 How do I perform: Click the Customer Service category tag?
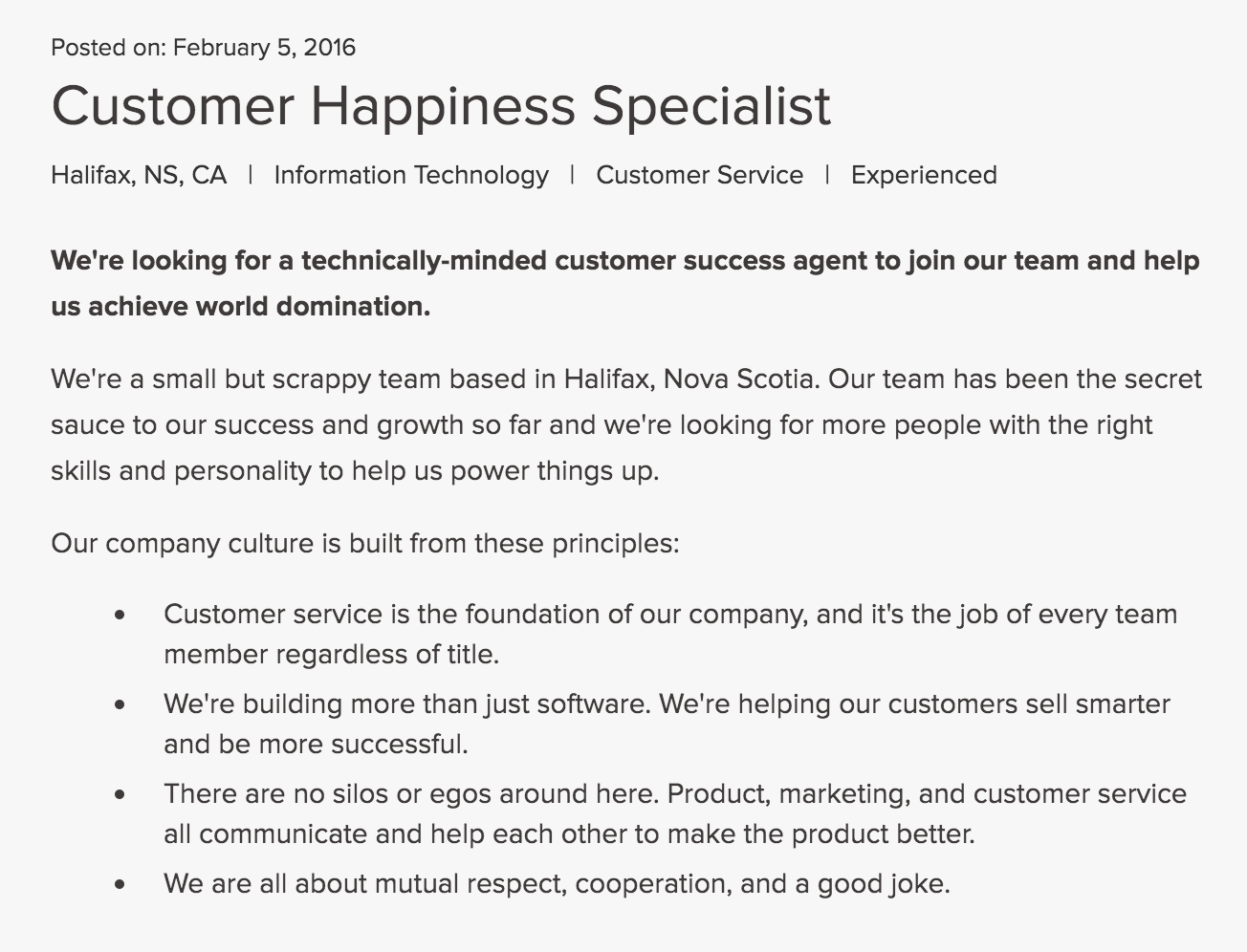tap(699, 175)
